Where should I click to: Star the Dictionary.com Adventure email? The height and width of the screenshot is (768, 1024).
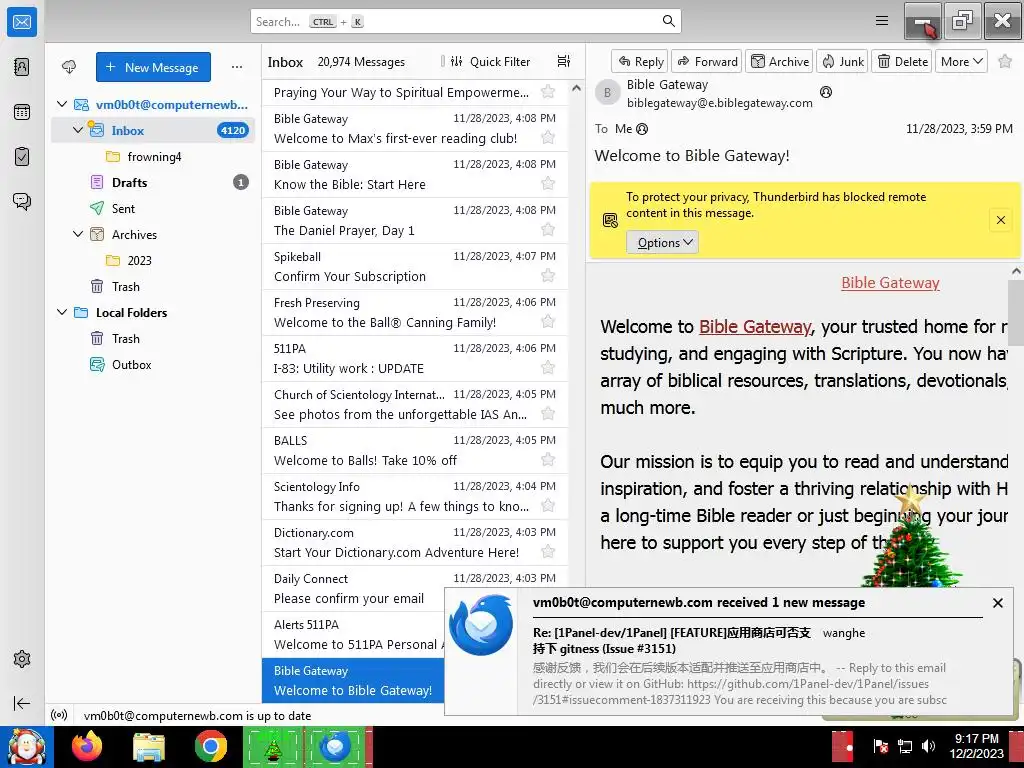click(x=548, y=551)
